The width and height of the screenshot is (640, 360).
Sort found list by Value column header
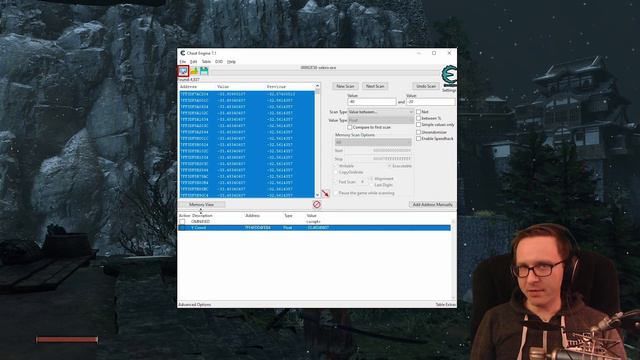click(223, 87)
